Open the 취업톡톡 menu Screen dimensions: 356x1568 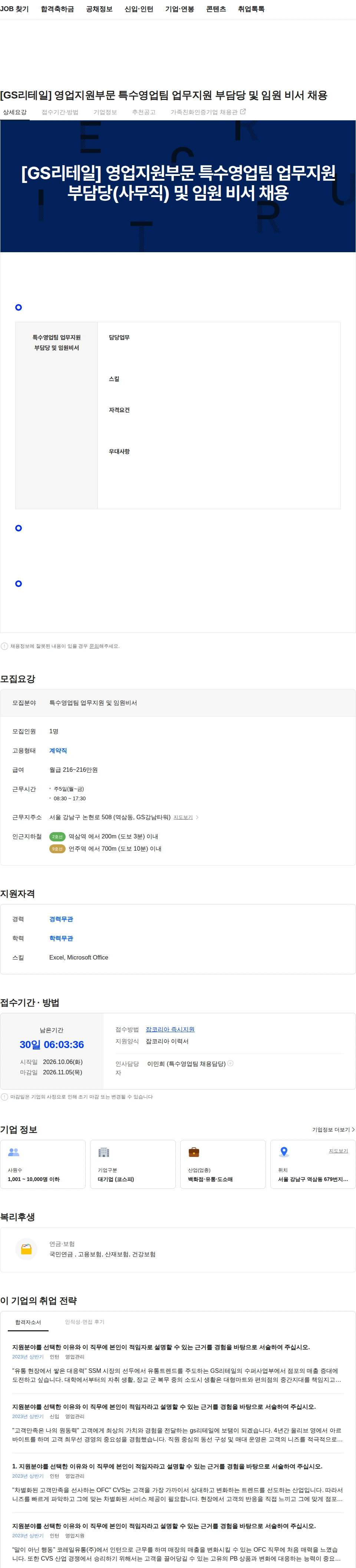pyautogui.click(x=251, y=9)
